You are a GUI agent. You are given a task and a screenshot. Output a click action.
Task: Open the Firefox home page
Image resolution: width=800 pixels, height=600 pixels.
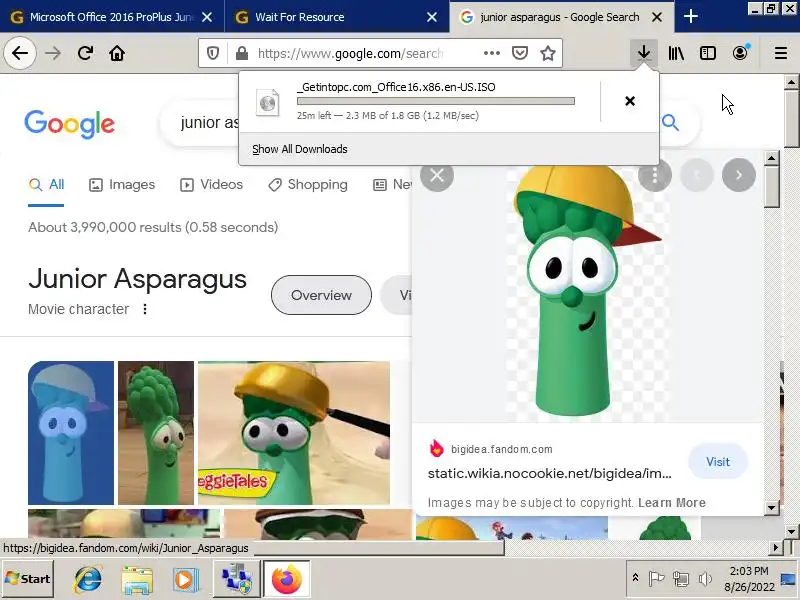point(117,53)
